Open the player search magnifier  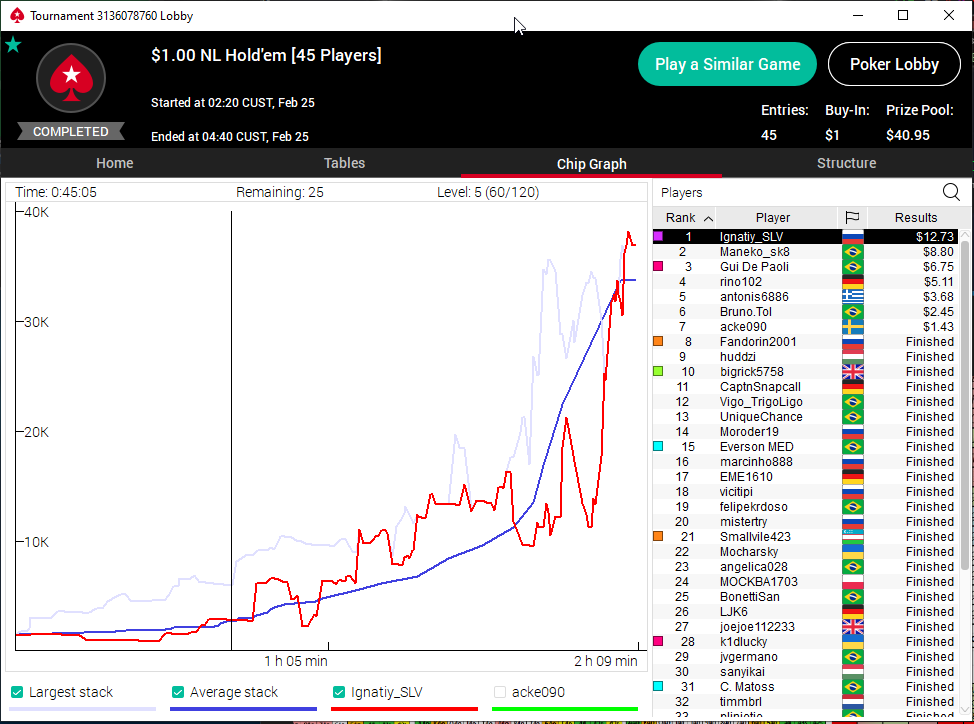coord(951,192)
